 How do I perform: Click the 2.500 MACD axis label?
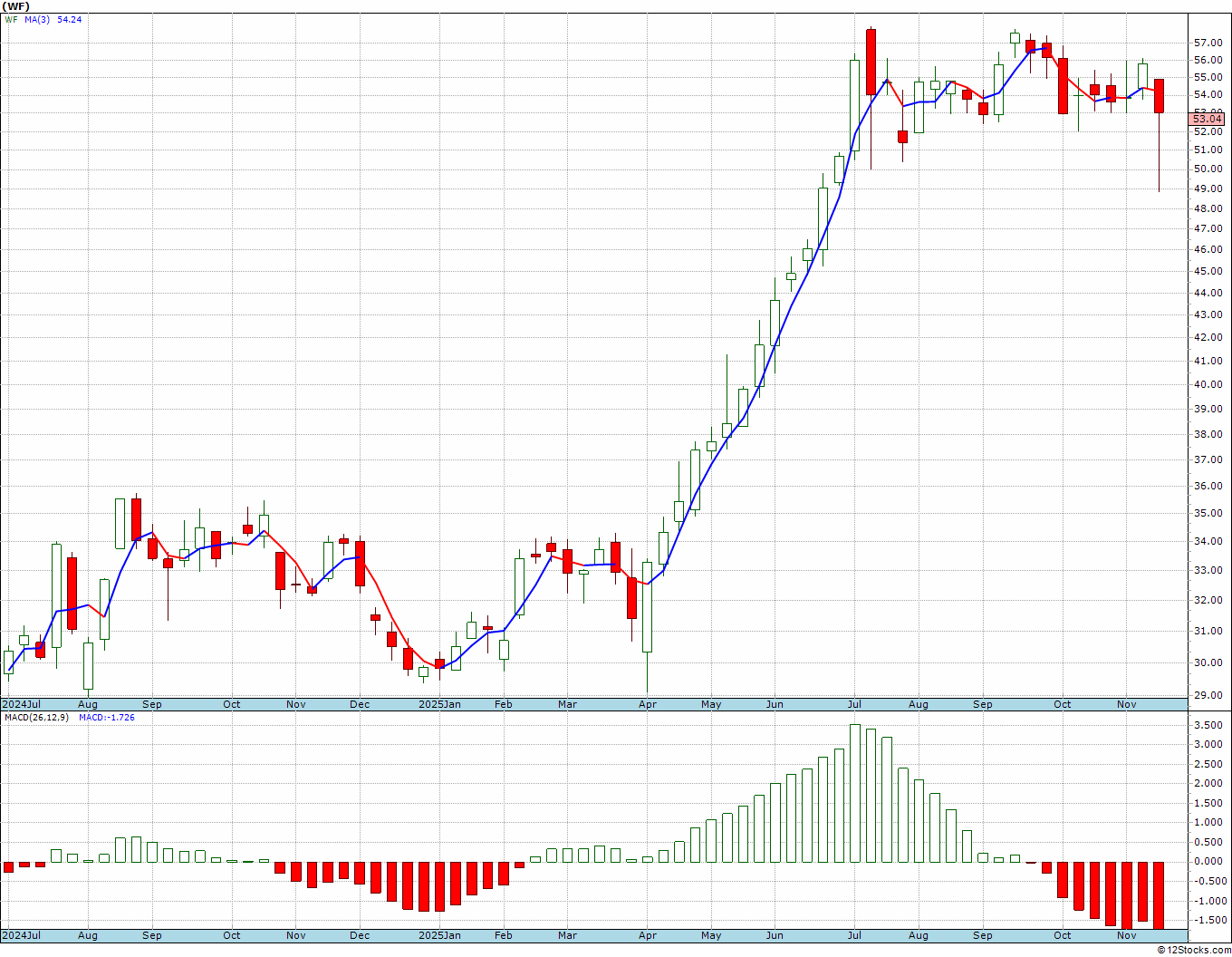(x=1208, y=764)
